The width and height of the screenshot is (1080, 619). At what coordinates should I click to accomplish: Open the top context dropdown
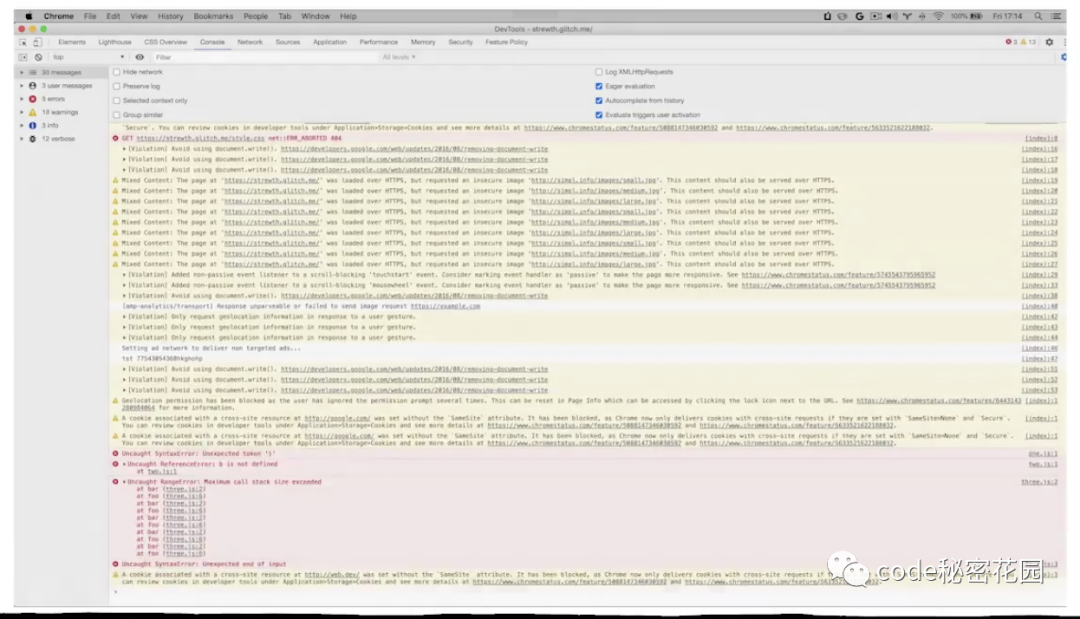click(x=88, y=57)
